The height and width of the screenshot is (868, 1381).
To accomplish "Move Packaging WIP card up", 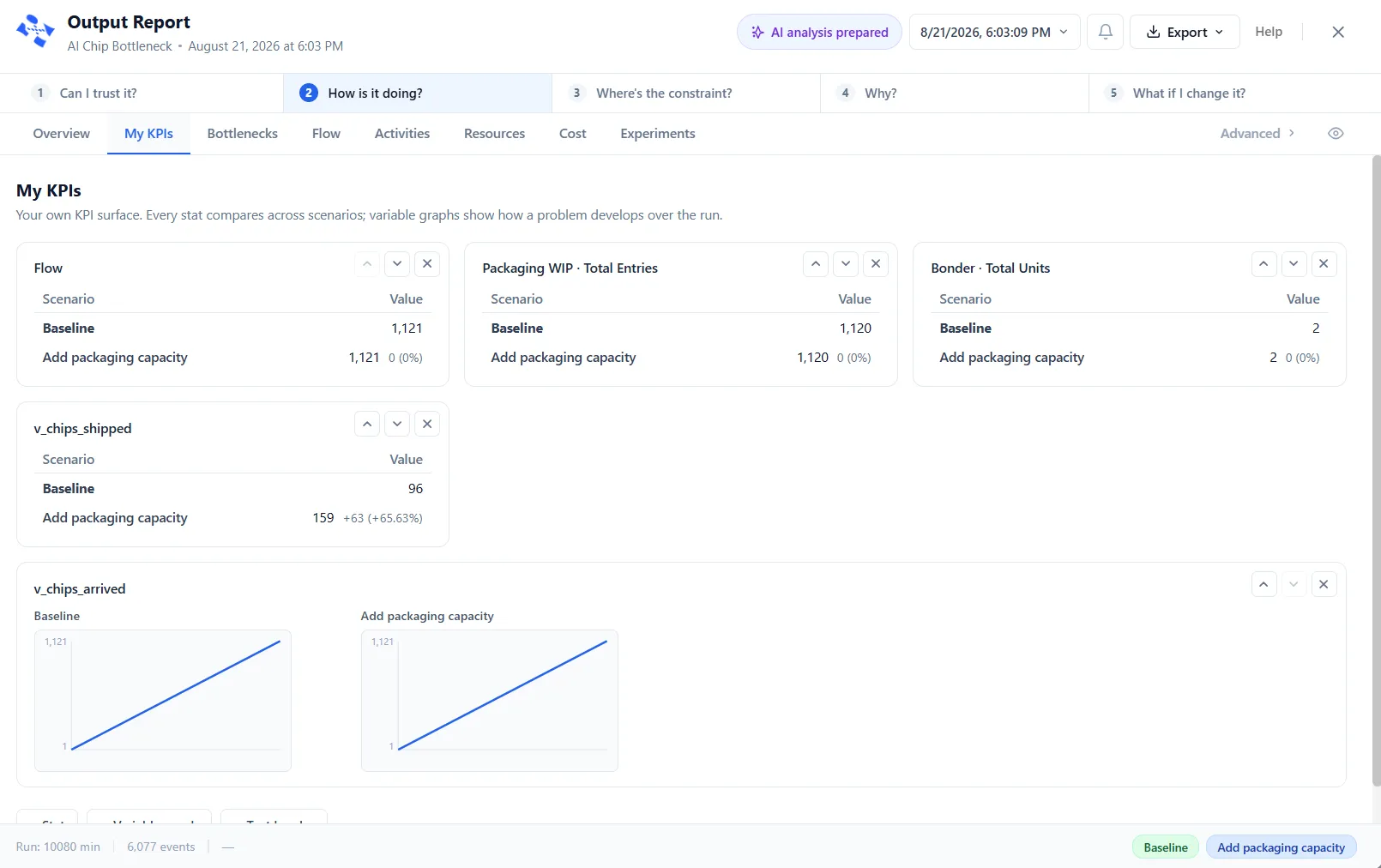I will pos(816,263).
